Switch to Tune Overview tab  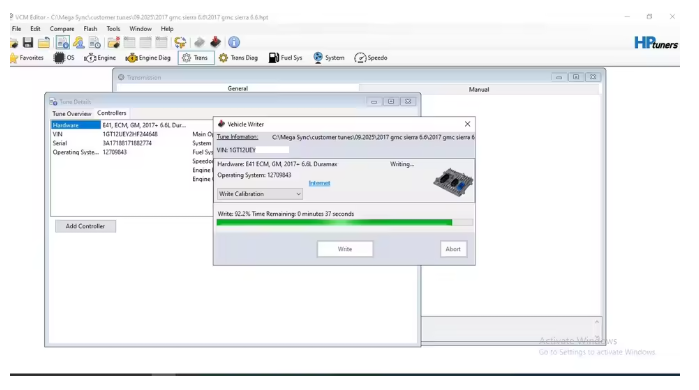pyautogui.click(x=72, y=114)
